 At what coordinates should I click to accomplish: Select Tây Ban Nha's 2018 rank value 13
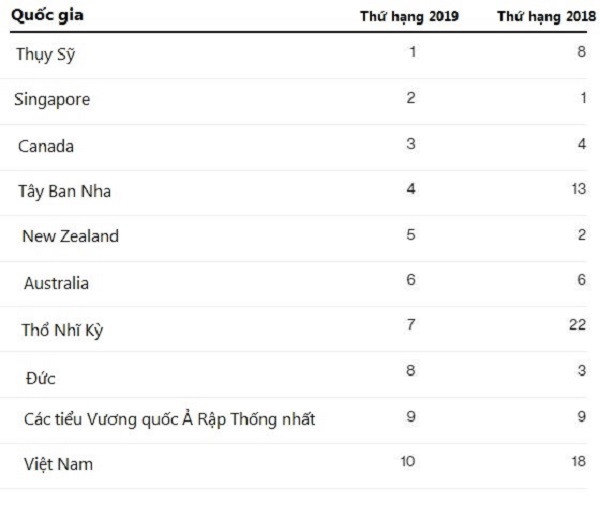pyautogui.click(x=578, y=189)
